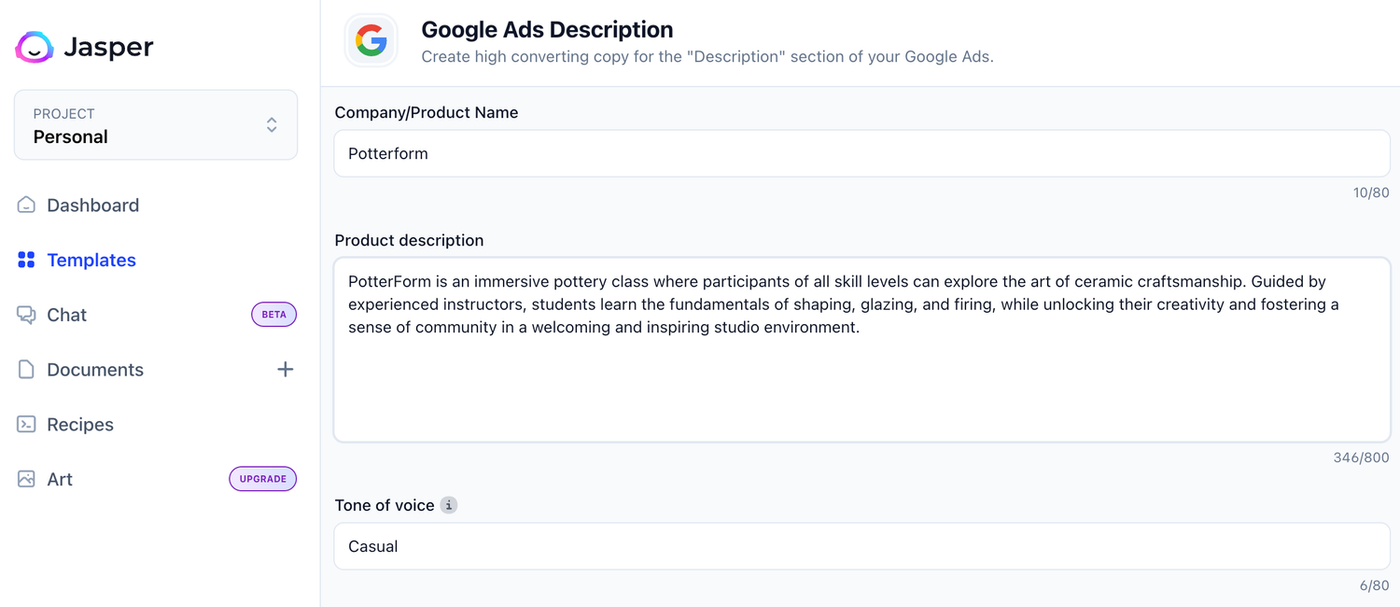Select the Tone of voice input
Screen dimensions: 1400x607
tap(861, 547)
